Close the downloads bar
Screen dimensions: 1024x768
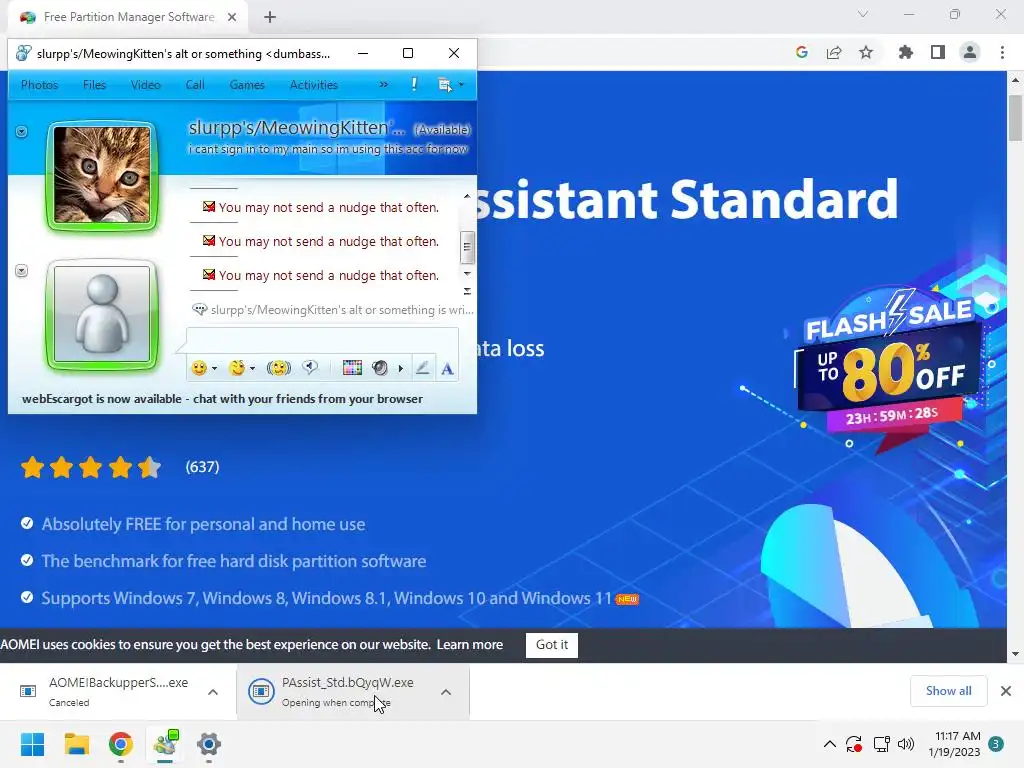click(1006, 691)
